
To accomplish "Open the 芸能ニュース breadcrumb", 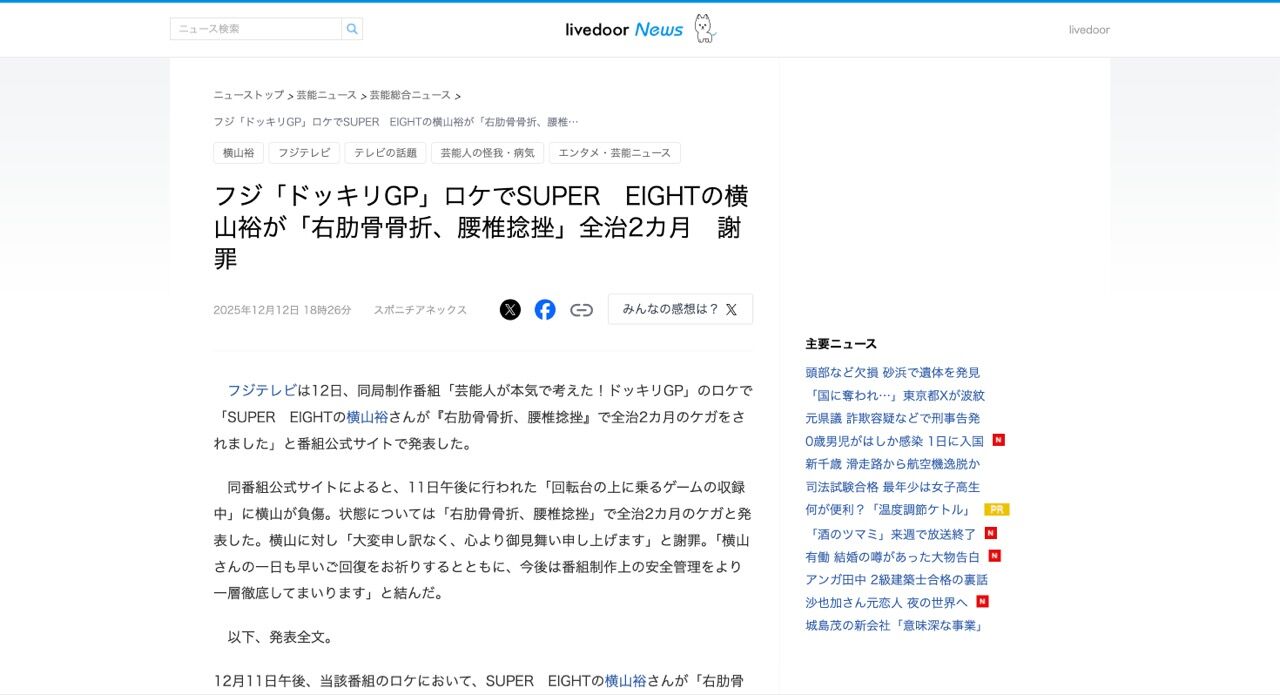I will tap(326, 95).
